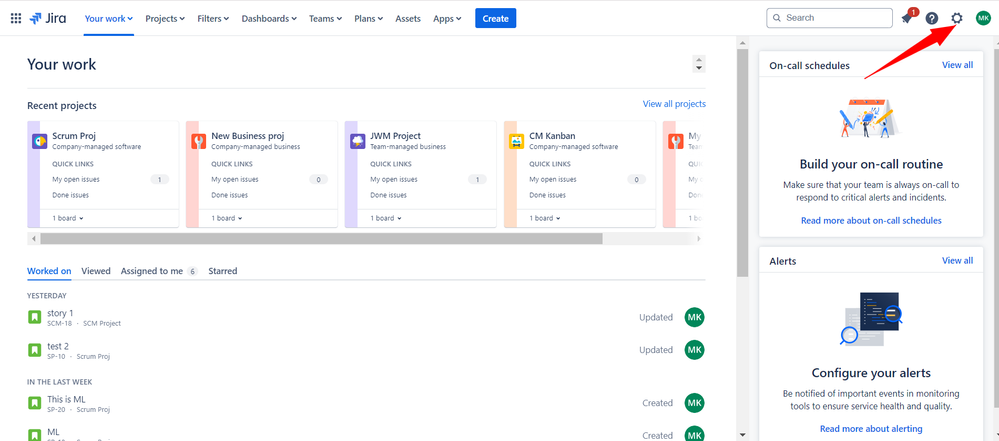This screenshot has width=999, height=441.
Task: Switch to the Starred tab
Action: [x=222, y=271]
